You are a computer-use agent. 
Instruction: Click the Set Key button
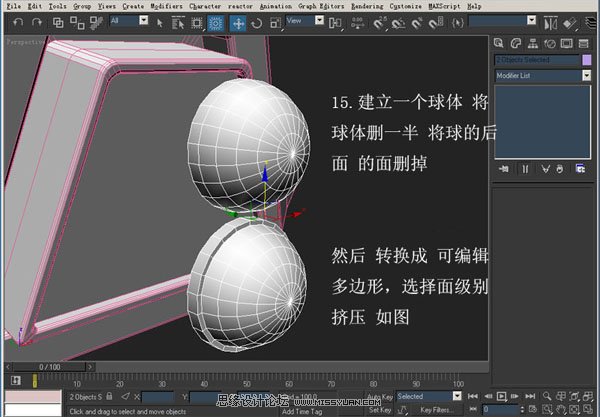[379, 410]
